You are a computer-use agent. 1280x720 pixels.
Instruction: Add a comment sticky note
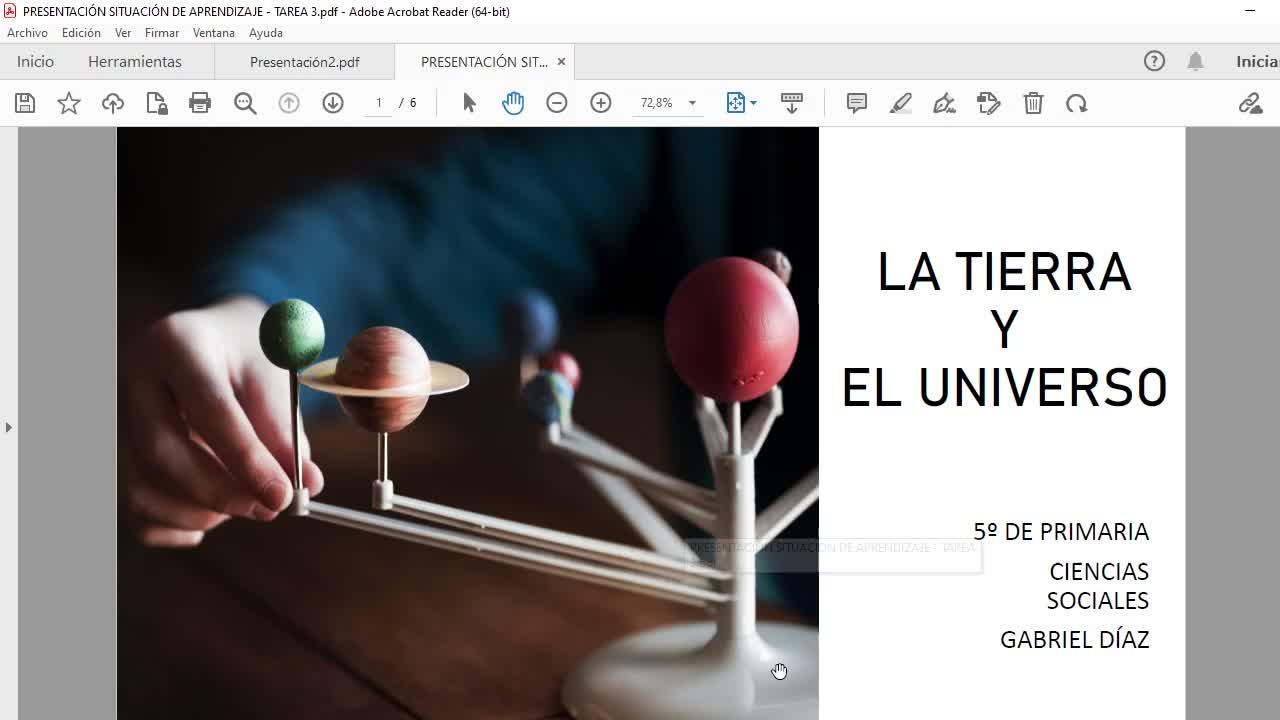pos(857,103)
